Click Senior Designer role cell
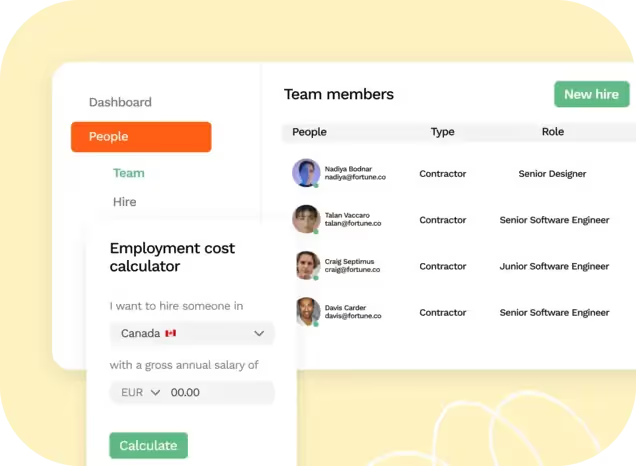Image resolution: width=636 pixels, height=466 pixels. click(552, 174)
